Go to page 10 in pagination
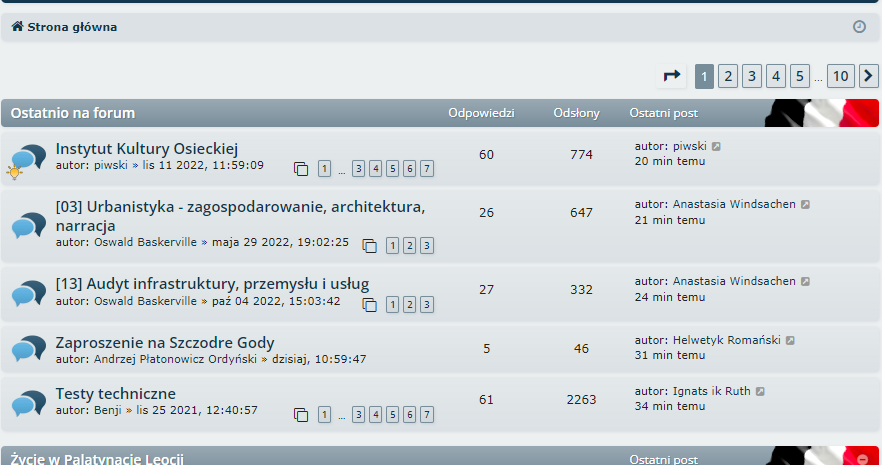Screen dimensions: 882x465 point(840,76)
